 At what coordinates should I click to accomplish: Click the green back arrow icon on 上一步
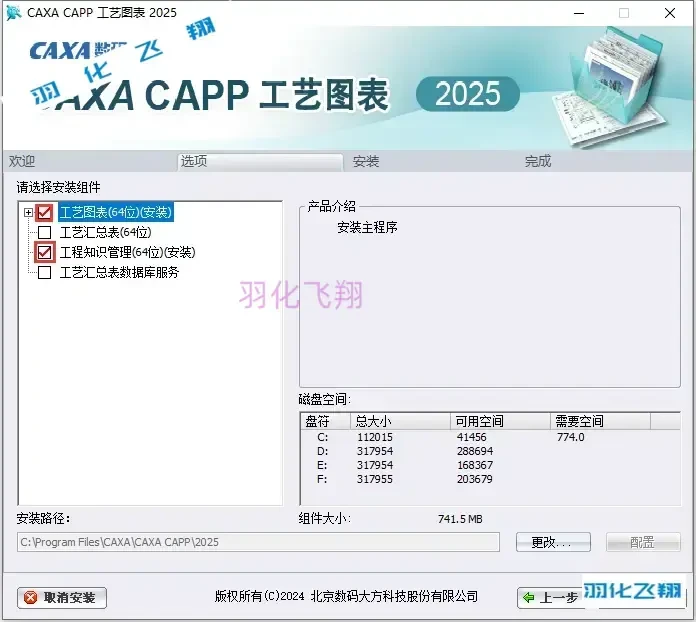pyautogui.click(x=529, y=598)
